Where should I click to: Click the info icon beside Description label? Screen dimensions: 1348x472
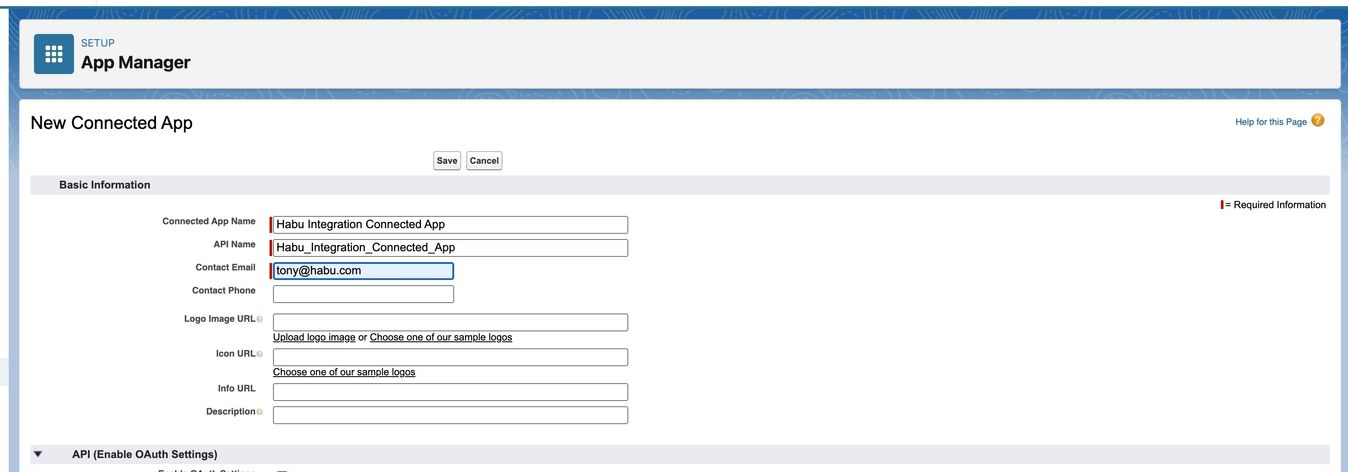tap(260, 412)
